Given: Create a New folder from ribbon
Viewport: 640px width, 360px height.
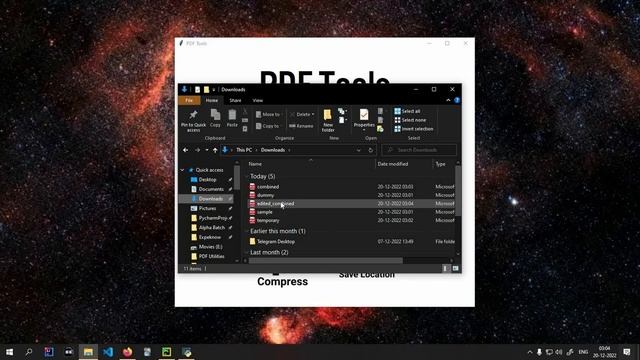Looking at the screenshot, I should (x=328, y=120).
